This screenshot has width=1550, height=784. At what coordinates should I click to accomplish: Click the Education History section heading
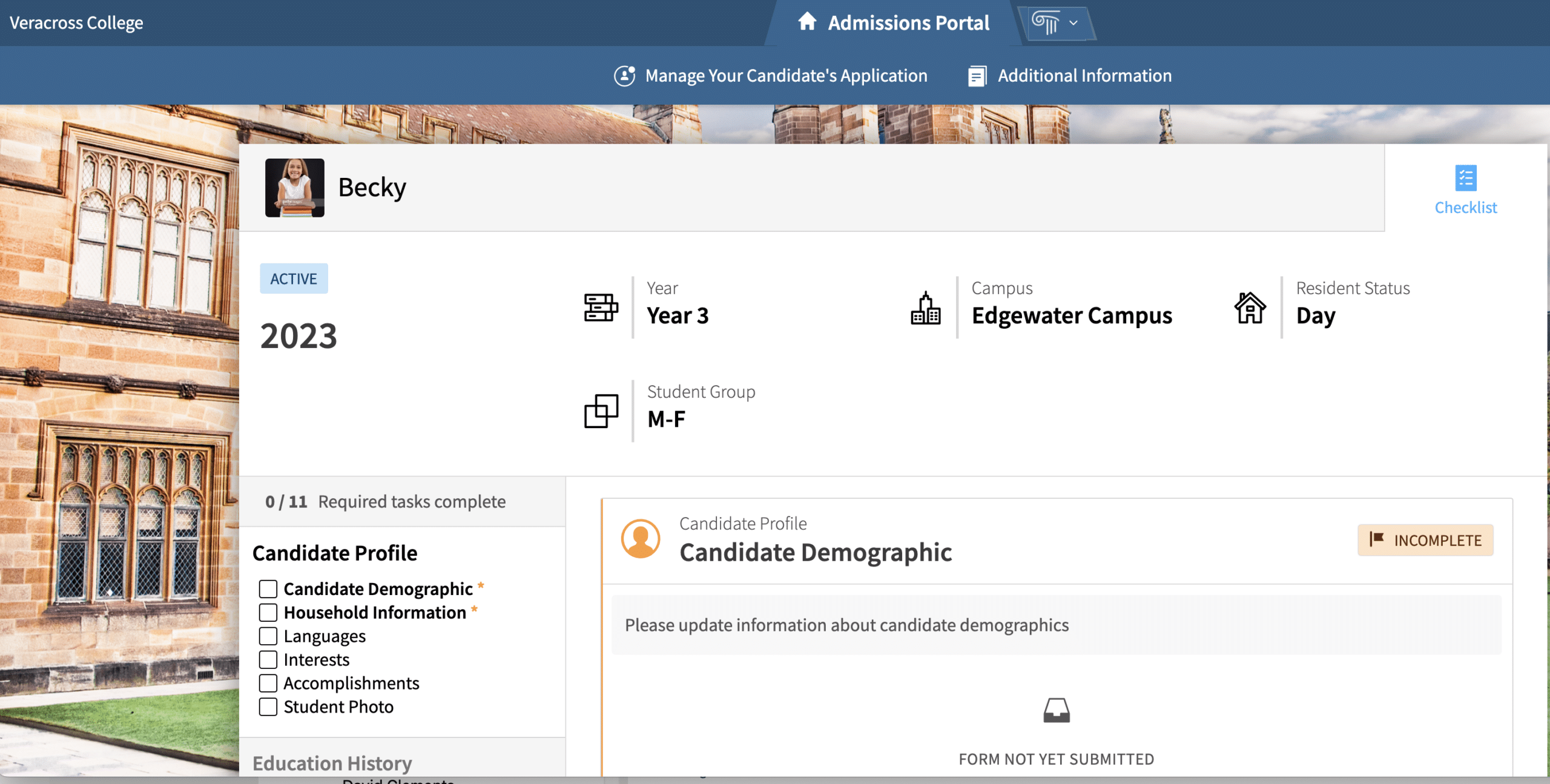[332, 763]
